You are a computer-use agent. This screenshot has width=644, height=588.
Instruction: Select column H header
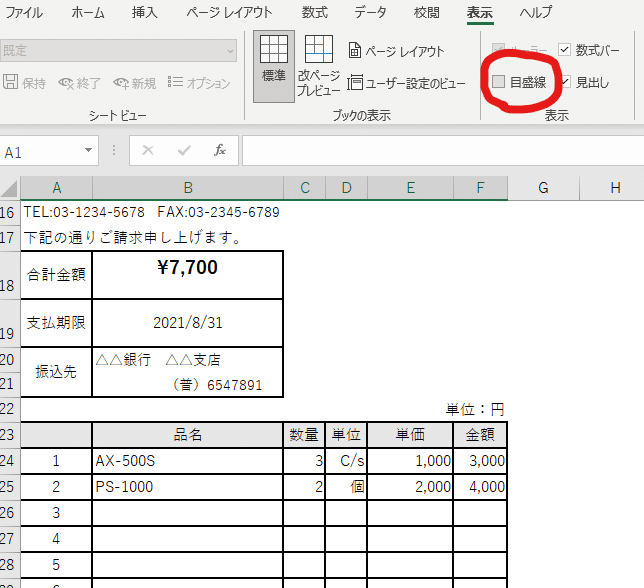pyautogui.click(x=612, y=188)
